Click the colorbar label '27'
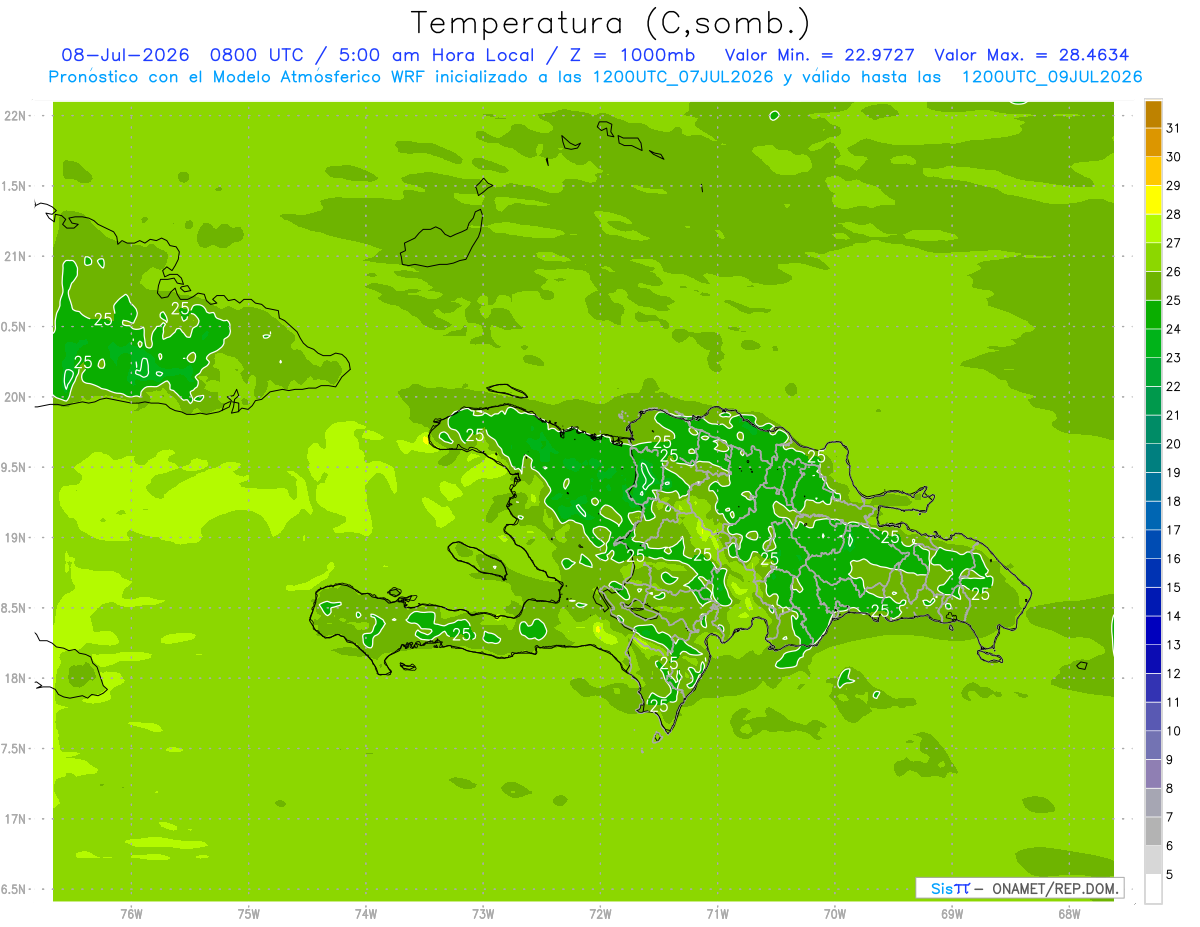Image resolution: width=1200 pixels, height=927 pixels. 1174,243
